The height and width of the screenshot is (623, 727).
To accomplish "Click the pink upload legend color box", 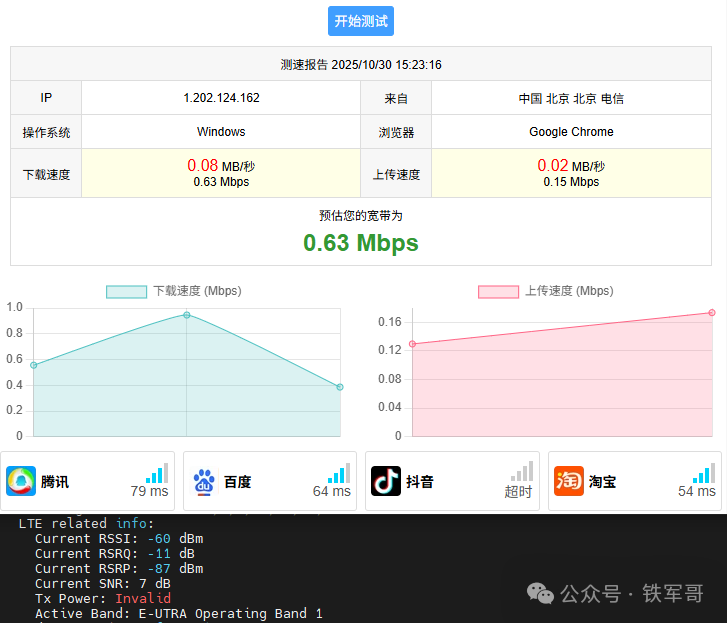I will (x=498, y=291).
